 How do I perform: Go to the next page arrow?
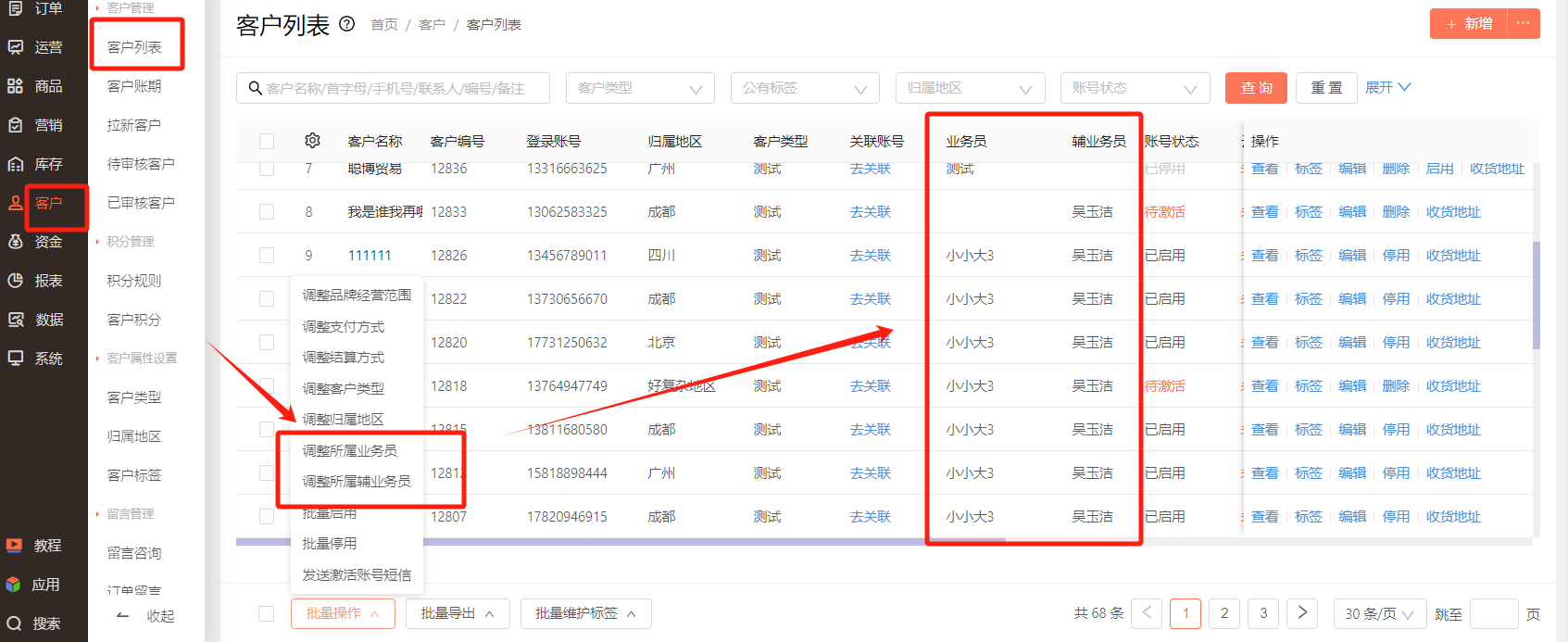1302,613
